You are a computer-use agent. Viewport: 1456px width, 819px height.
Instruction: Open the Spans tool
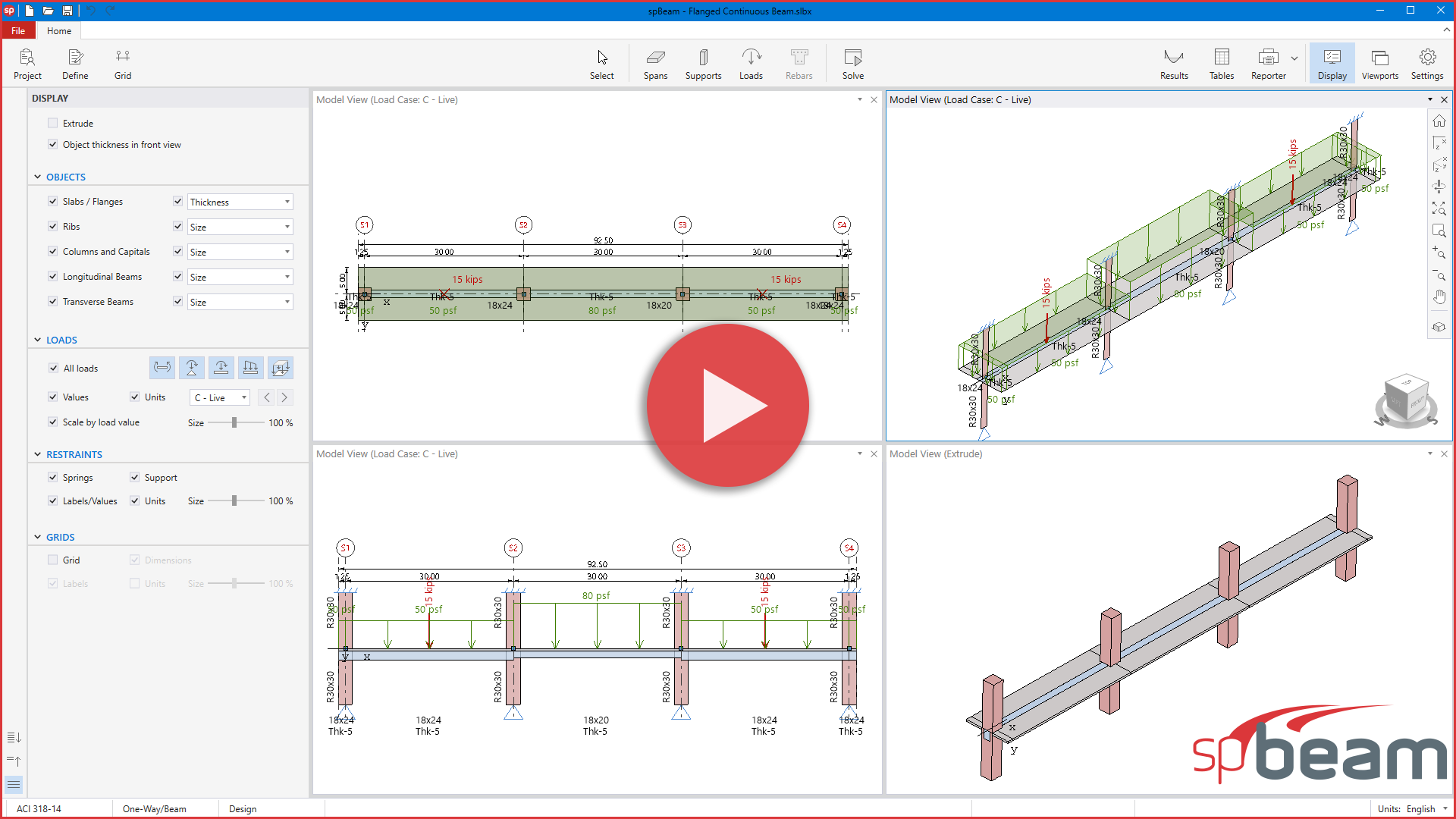pyautogui.click(x=655, y=64)
